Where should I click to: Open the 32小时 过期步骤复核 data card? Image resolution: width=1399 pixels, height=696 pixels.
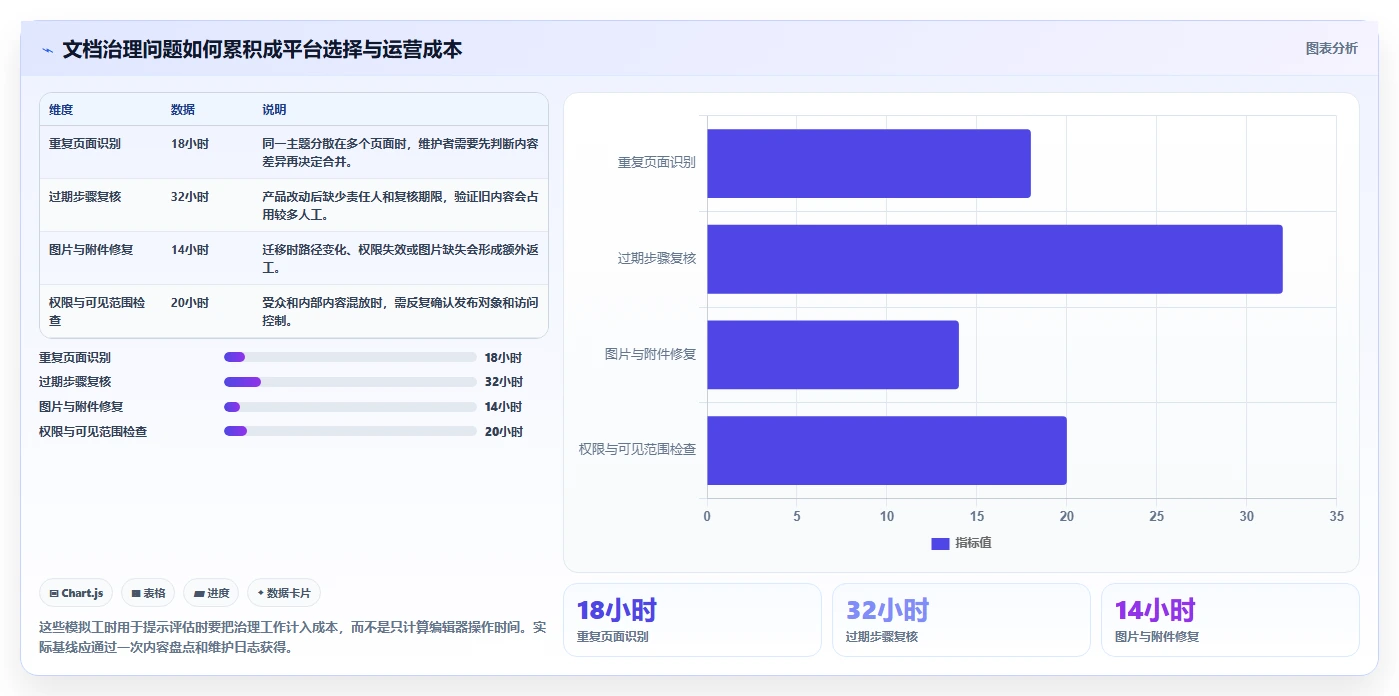961,620
